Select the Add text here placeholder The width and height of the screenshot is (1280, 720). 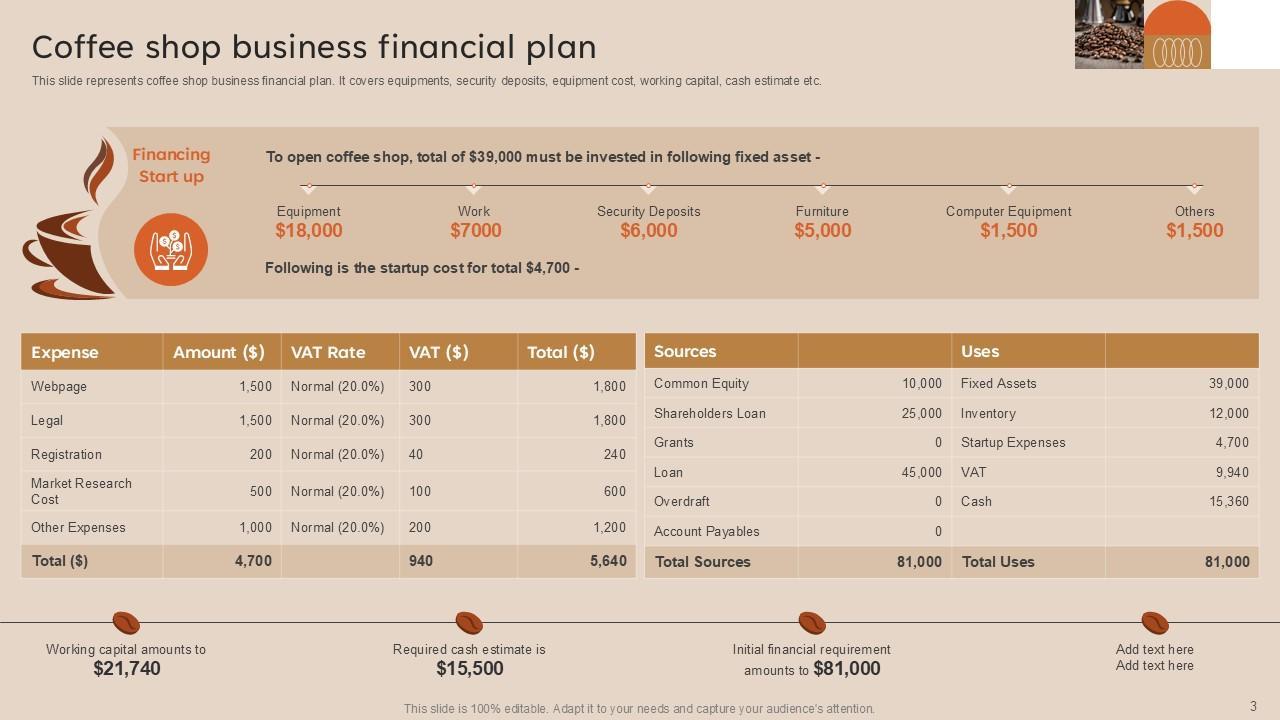click(1154, 657)
